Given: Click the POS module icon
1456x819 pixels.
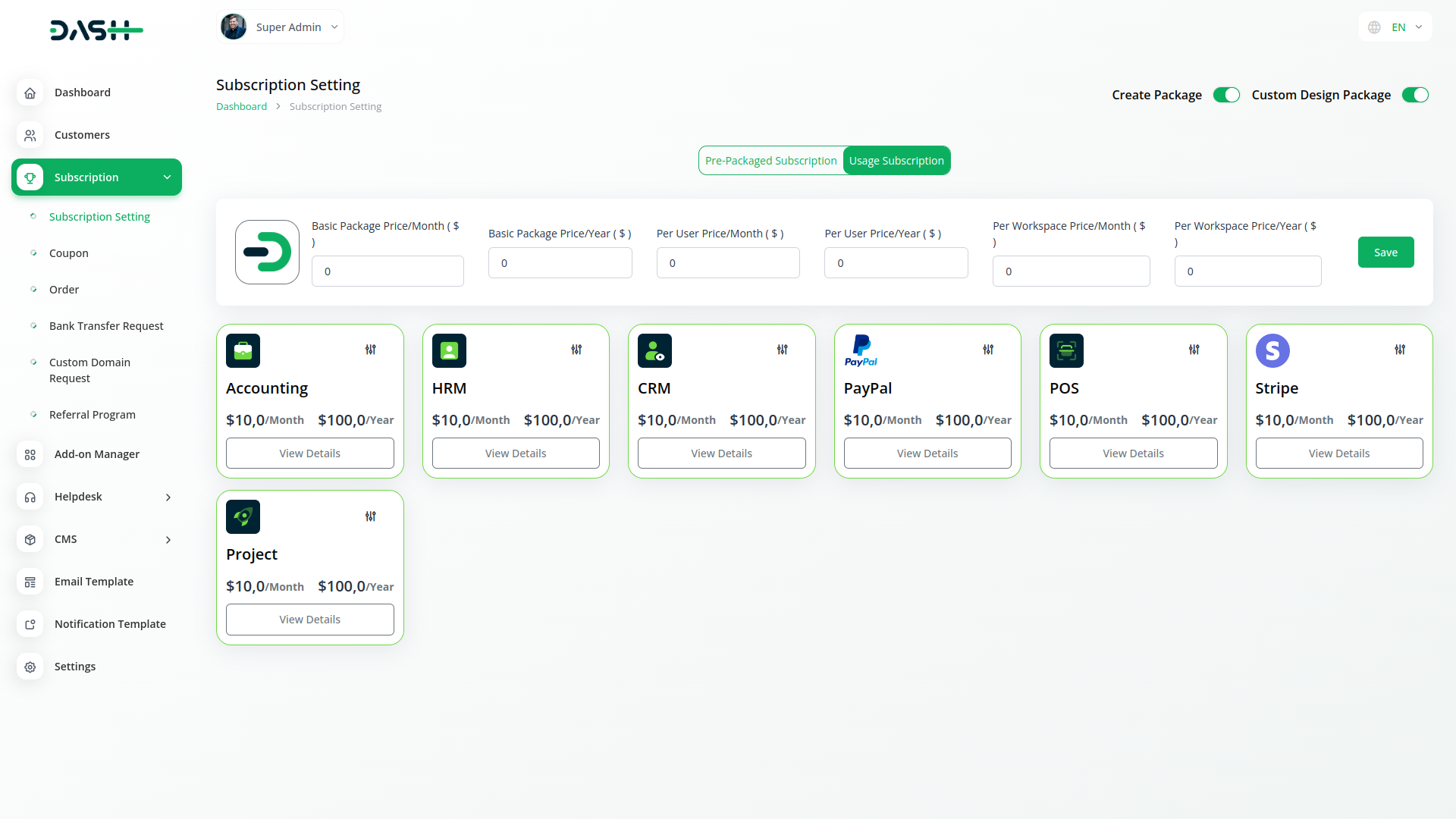Looking at the screenshot, I should click(x=1066, y=350).
